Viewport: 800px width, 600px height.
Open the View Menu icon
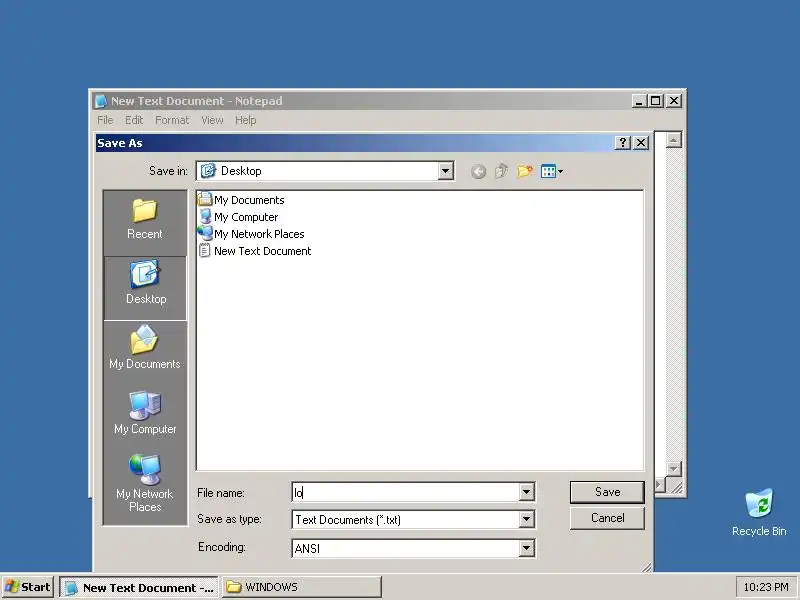click(x=548, y=171)
